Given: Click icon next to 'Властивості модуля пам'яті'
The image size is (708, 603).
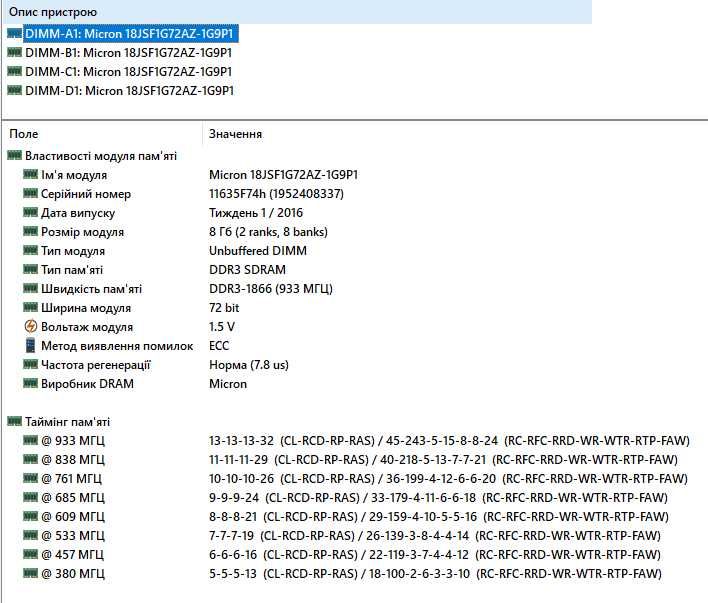Looking at the screenshot, I should tap(14, 155).
